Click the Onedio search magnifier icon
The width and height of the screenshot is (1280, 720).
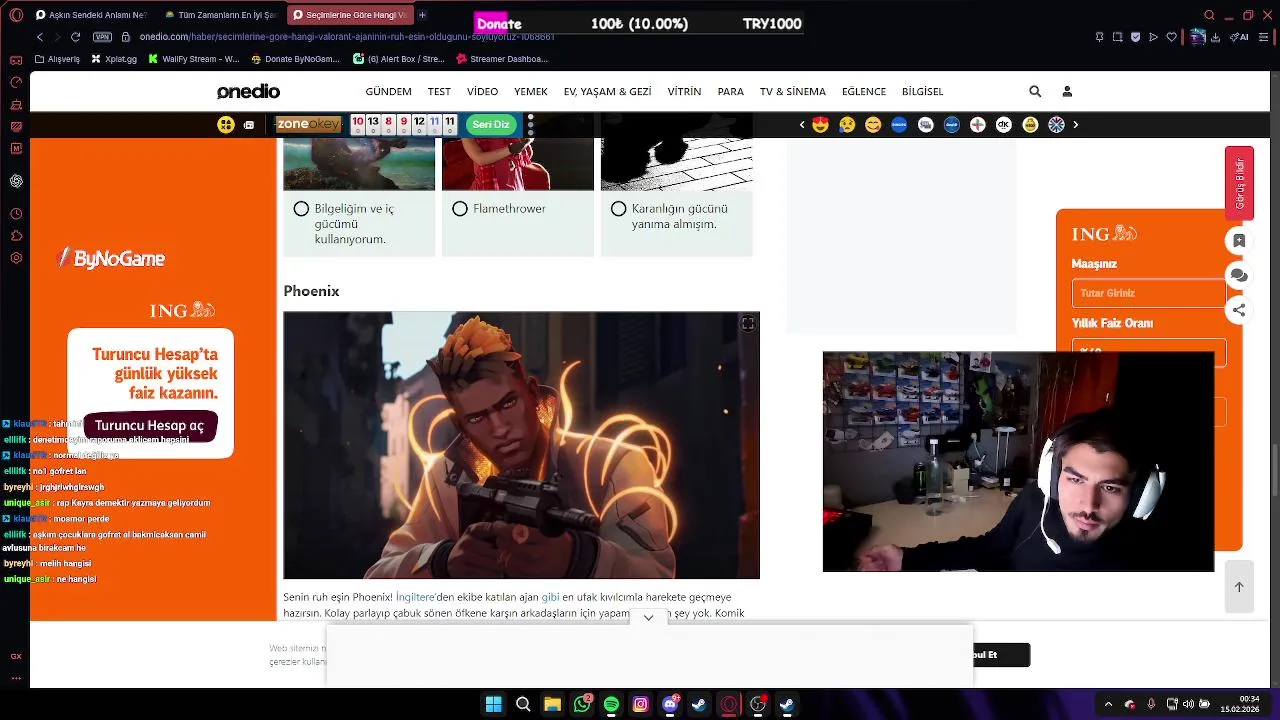1035,91
